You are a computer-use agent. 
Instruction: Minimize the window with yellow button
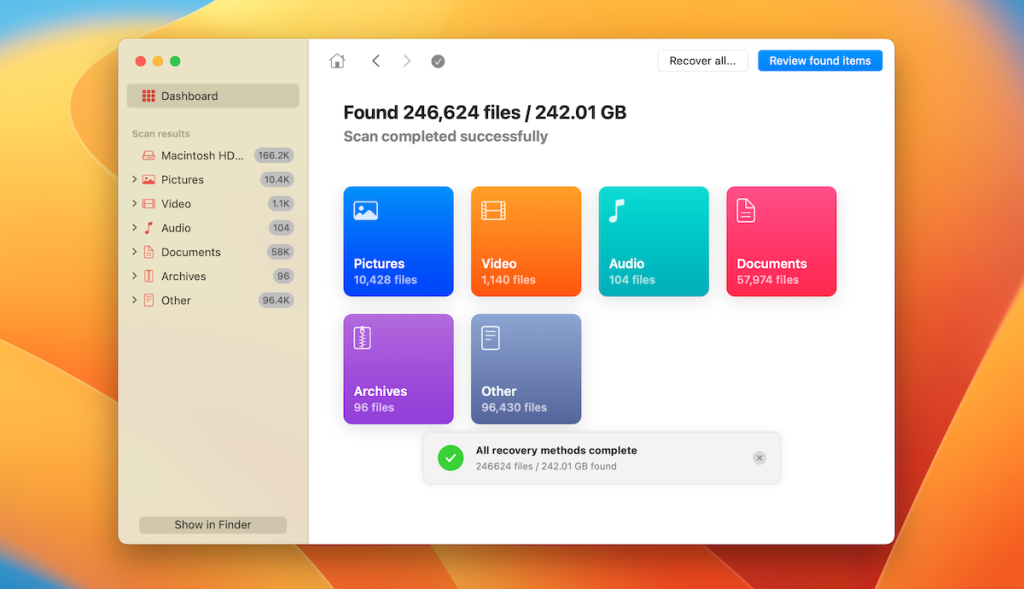pos(157,61)
